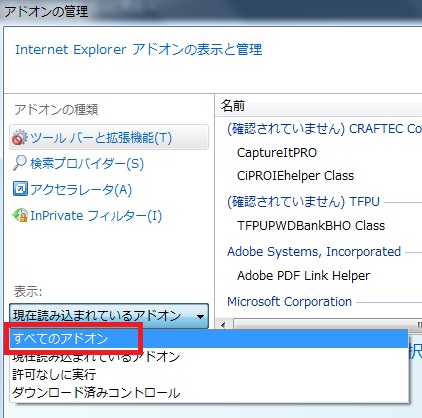This screenshot has width=422, height=418.
Task: Click the search provider magnifier icon
Action: point(19,163)
